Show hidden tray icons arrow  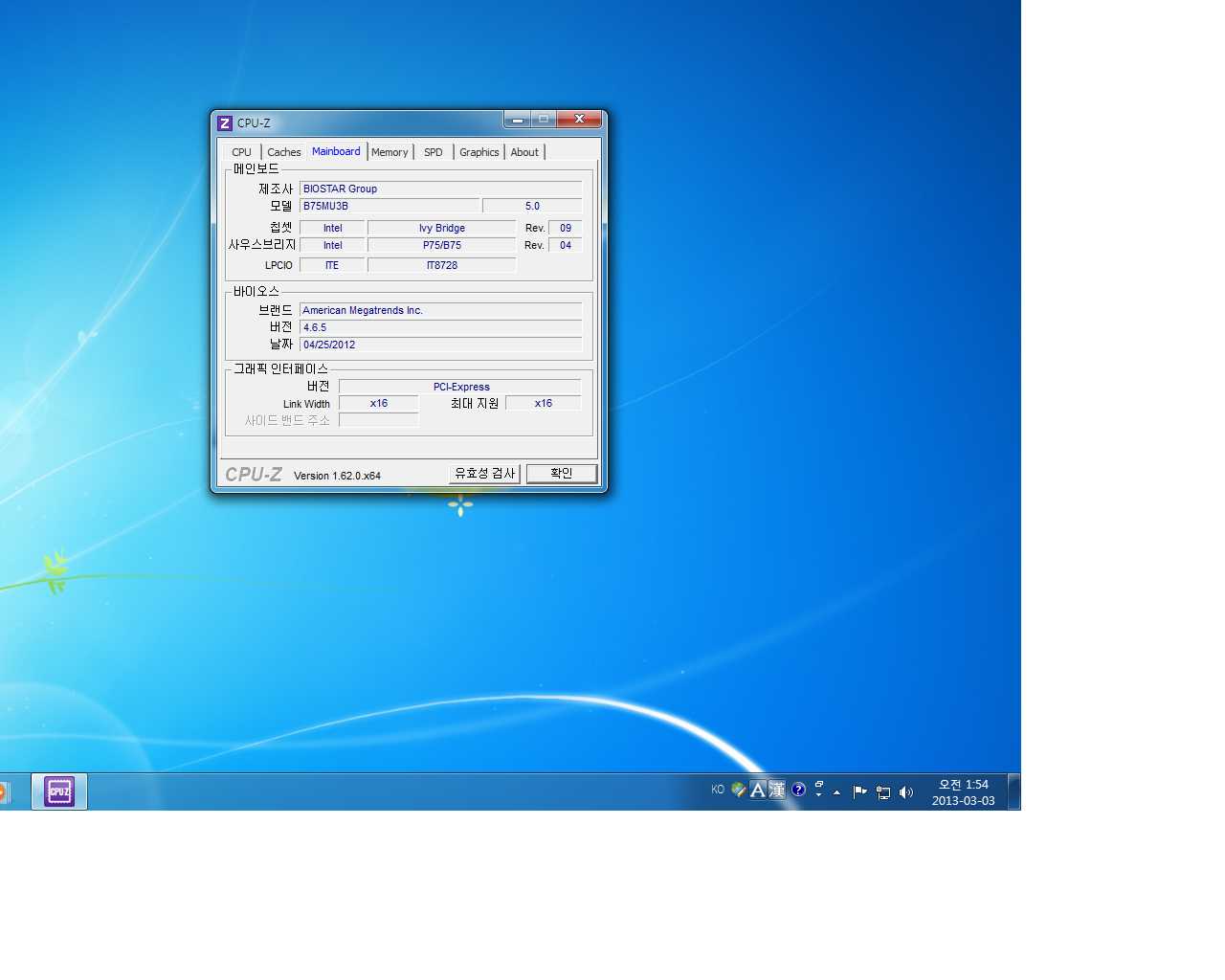pyautogui.click(x=836, y=792)
